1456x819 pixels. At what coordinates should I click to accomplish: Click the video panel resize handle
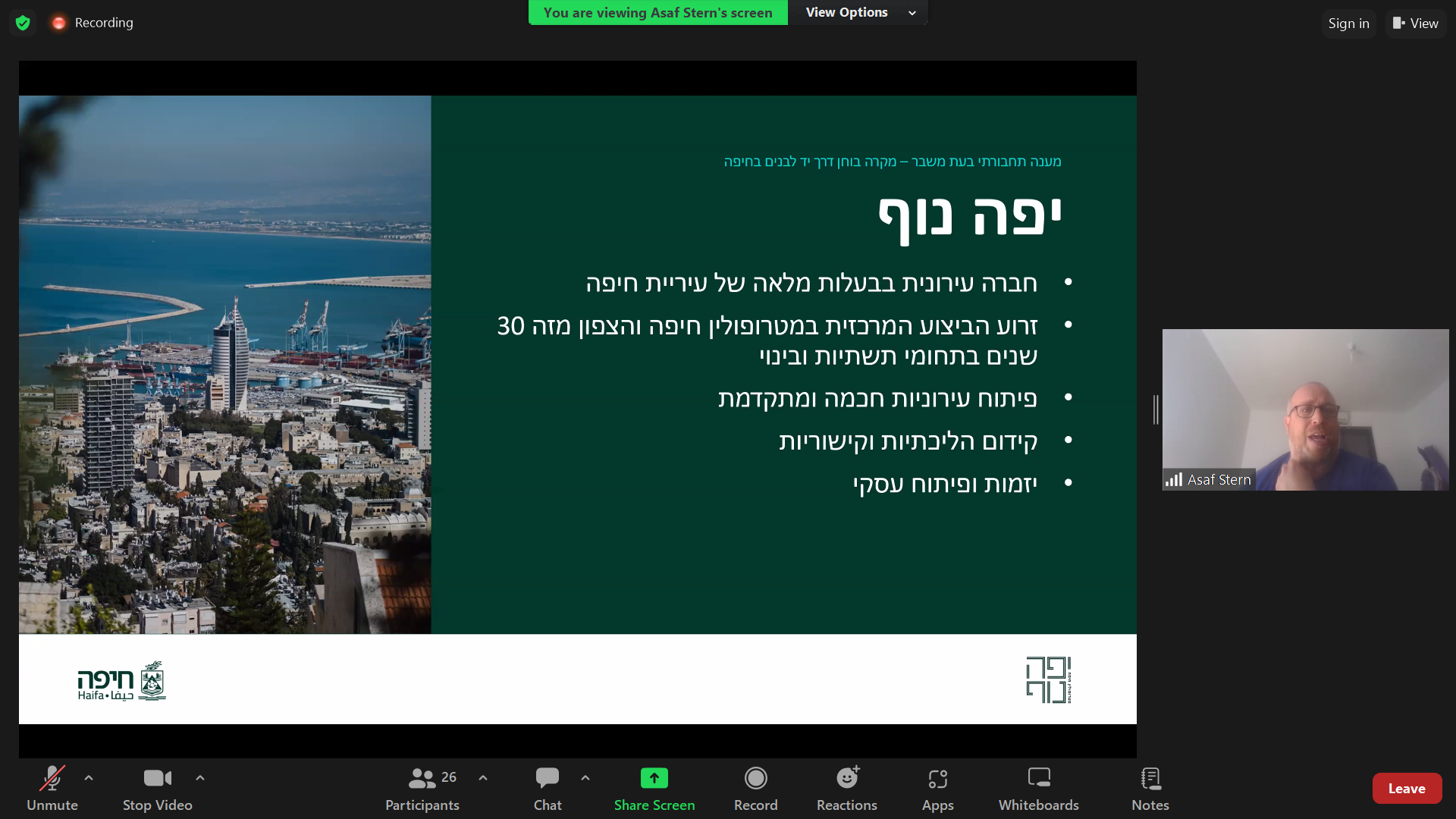(x=1156, y=409)
